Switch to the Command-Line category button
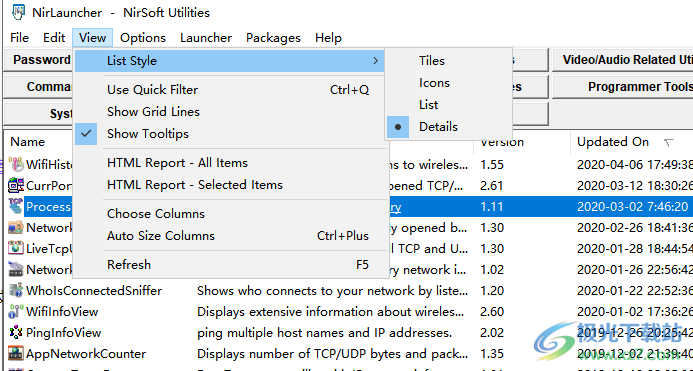The width and height of the screenshot is (693, 371). click(x=38, y=87)
